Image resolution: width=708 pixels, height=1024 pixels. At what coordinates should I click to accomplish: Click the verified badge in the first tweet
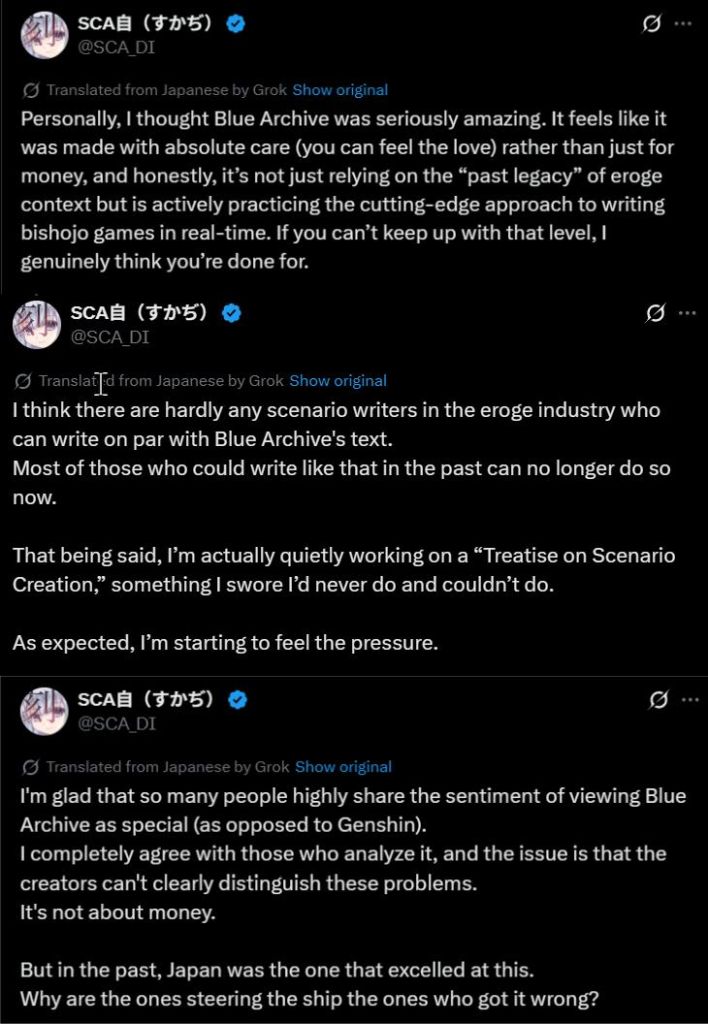pyautogui.click(x=234, y=25)
